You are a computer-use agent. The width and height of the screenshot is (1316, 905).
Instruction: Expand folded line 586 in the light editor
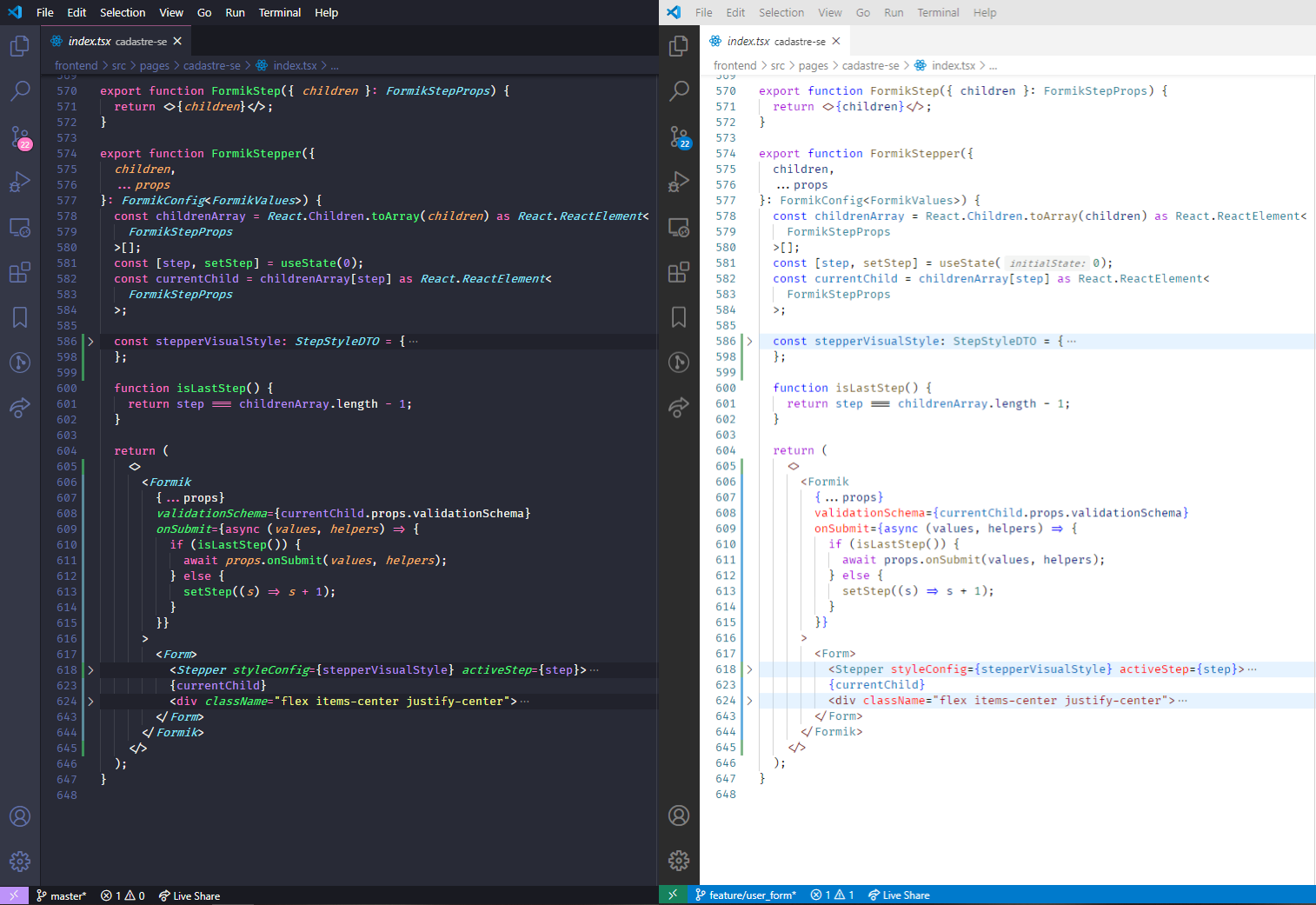(749, 342)
